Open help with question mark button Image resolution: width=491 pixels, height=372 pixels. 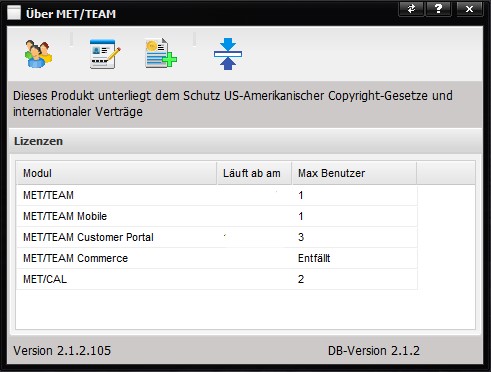click(438, 9)
